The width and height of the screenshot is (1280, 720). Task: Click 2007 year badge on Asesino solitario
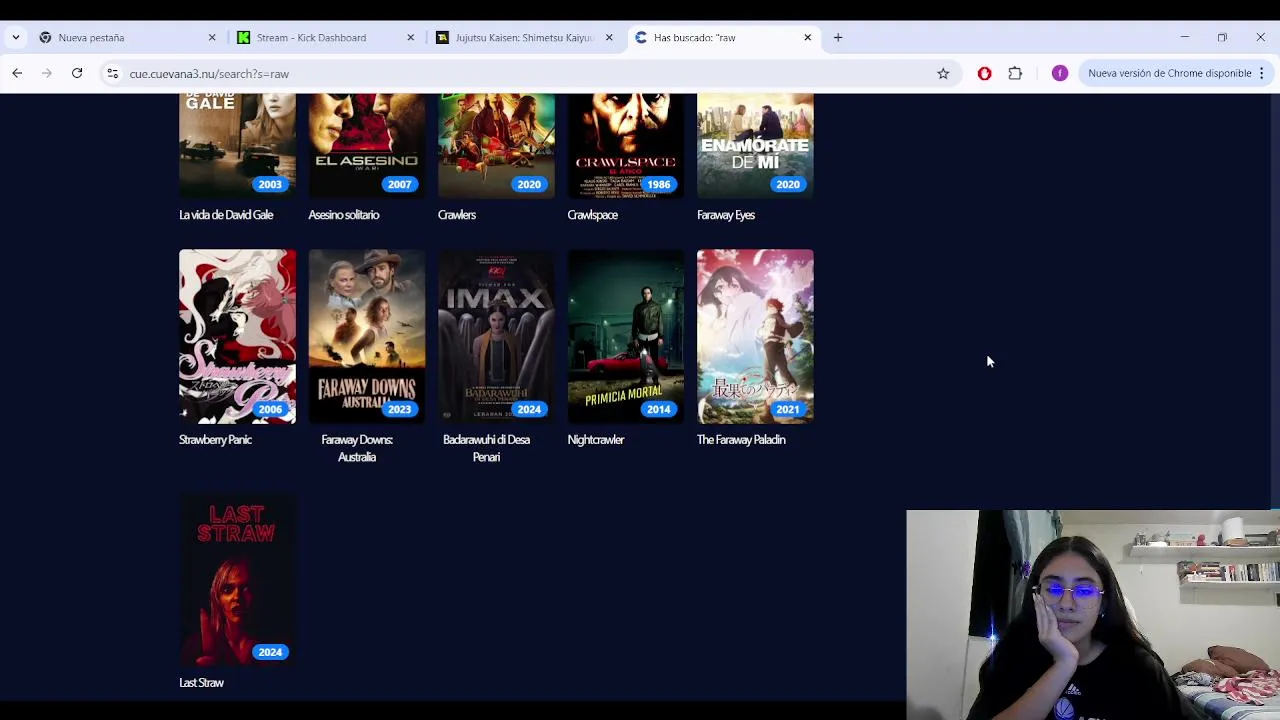(x=399, y=184)
